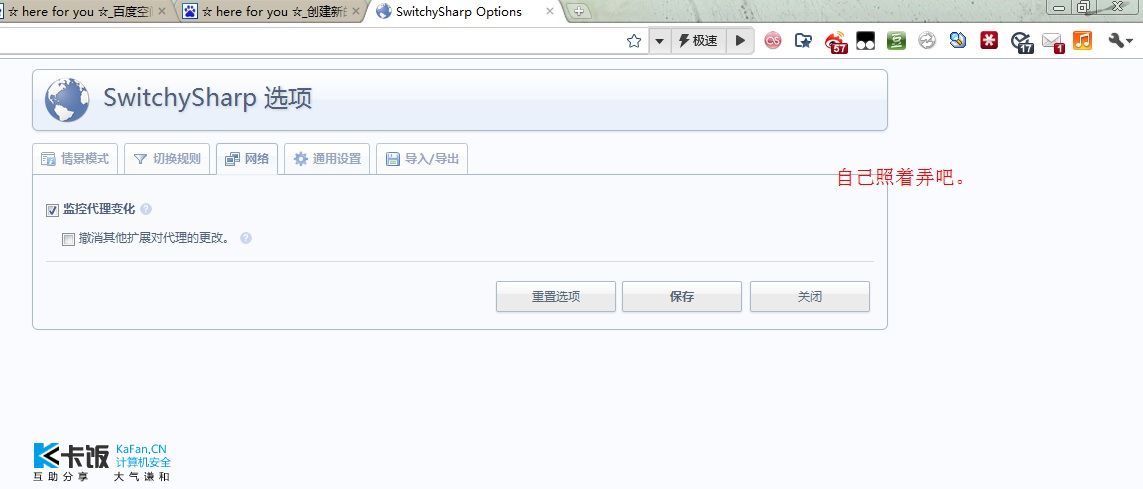Open the dropdown arrow beside the star

[x=660, y=41]
